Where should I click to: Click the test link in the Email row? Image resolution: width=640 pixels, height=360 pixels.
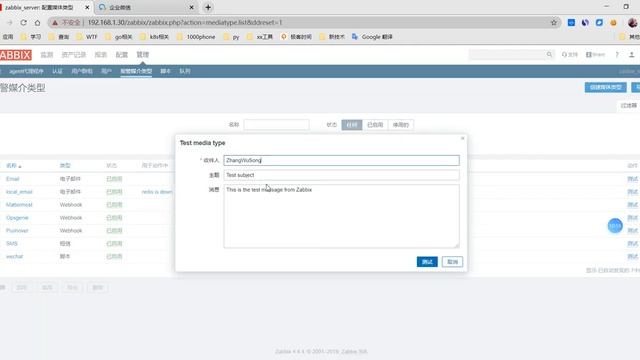[632, 179]
